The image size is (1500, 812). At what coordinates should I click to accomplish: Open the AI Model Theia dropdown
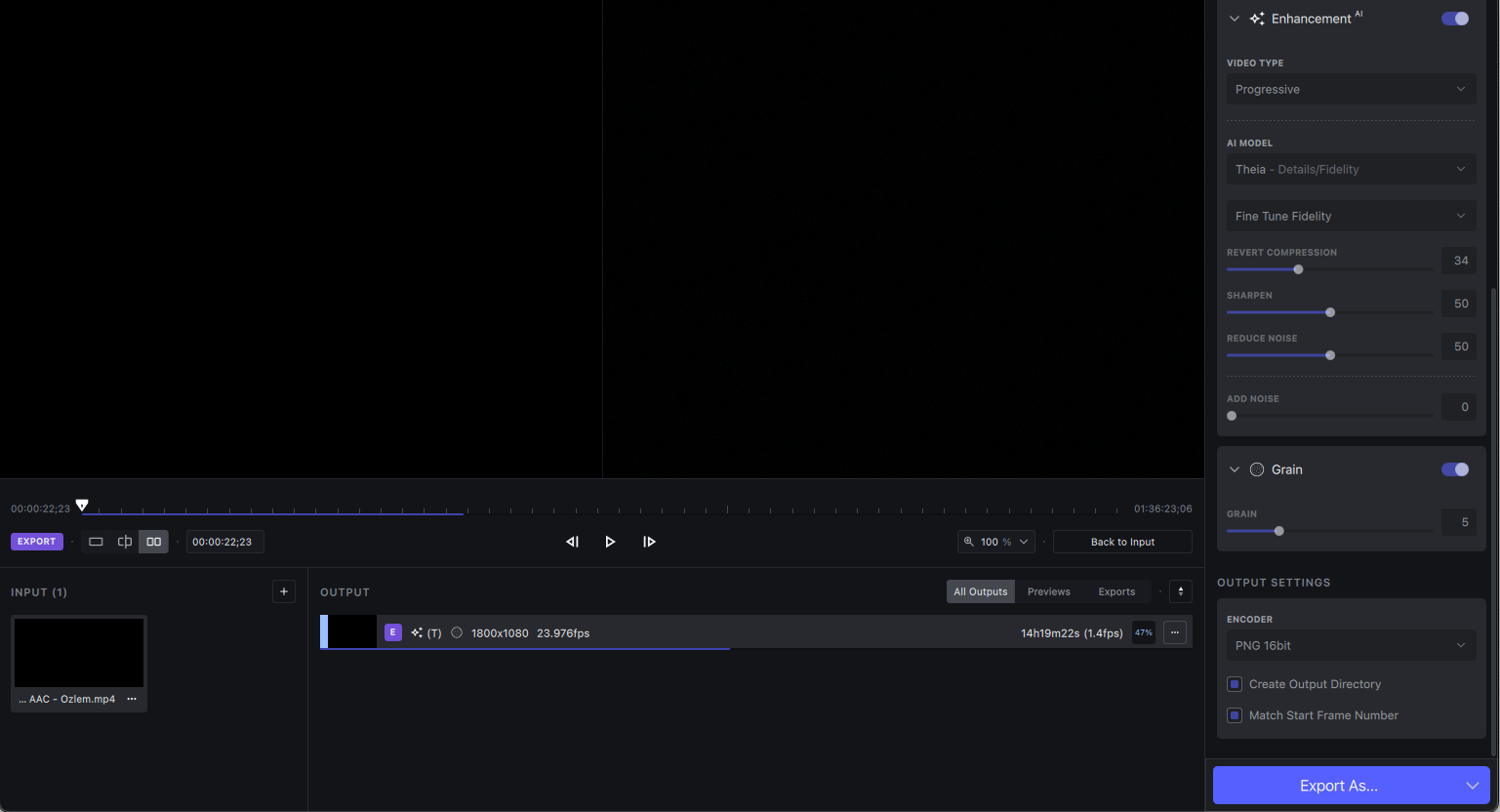tap(1350, 169)
